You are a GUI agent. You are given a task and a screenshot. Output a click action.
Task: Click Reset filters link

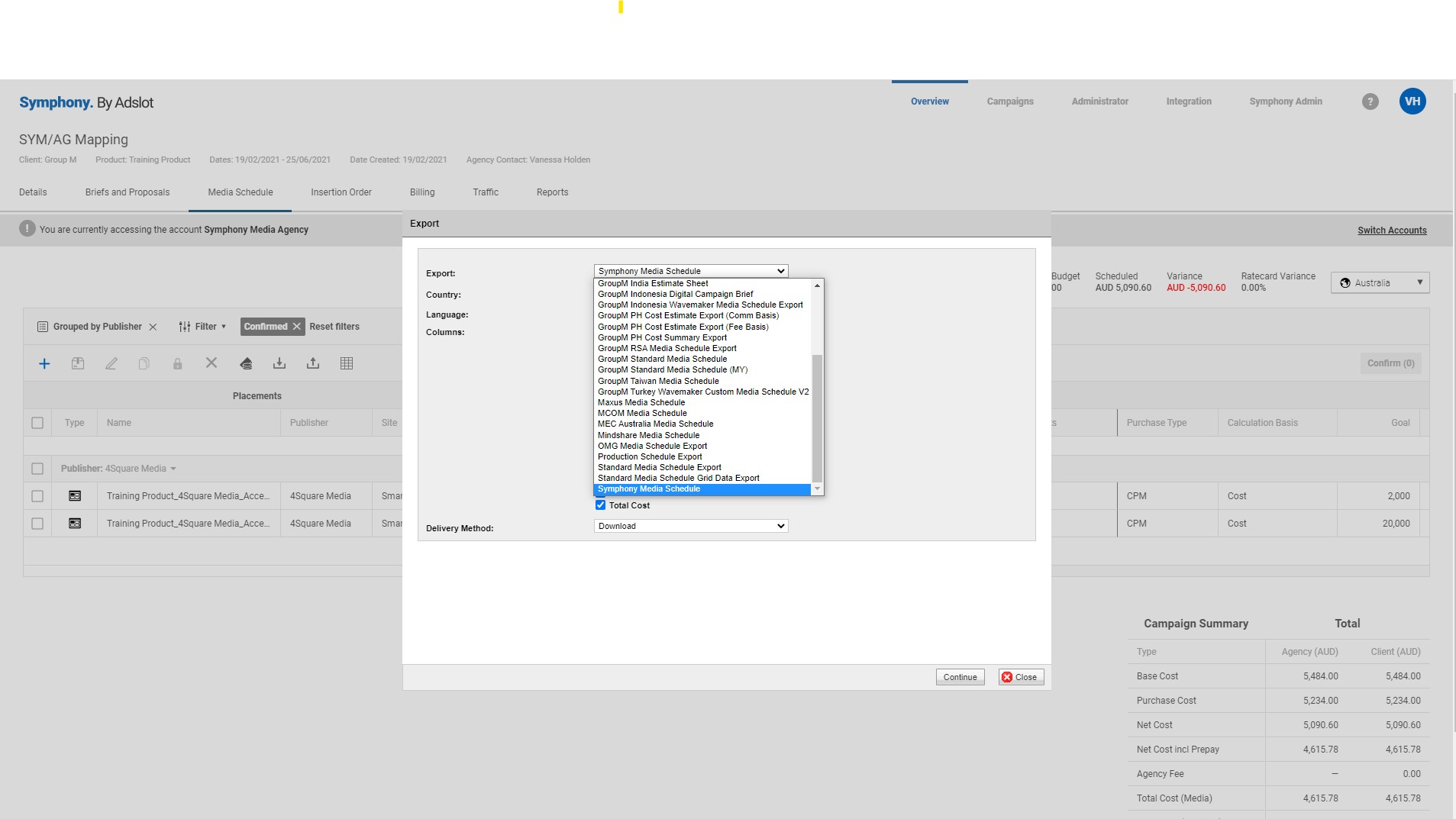[334, 327]
